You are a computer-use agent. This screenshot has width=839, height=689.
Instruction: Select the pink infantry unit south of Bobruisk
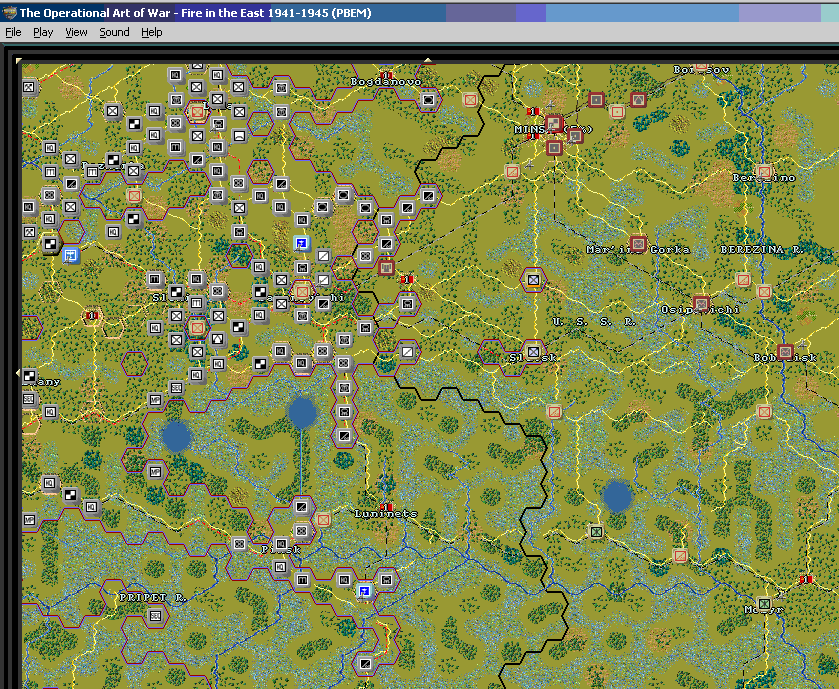(764, 412)
